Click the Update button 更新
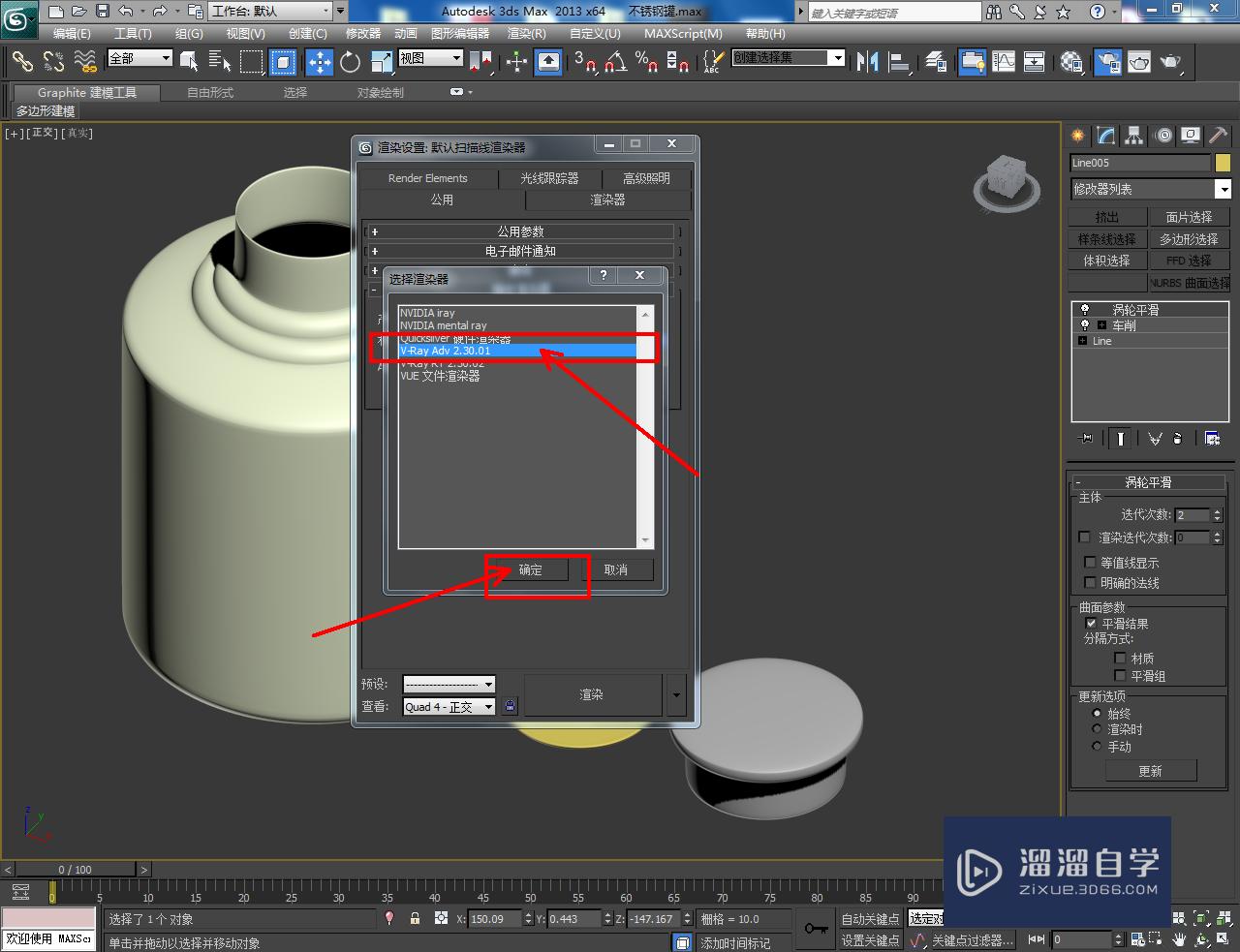The height and width of the screenshot is (952, 1240). 1151,771
